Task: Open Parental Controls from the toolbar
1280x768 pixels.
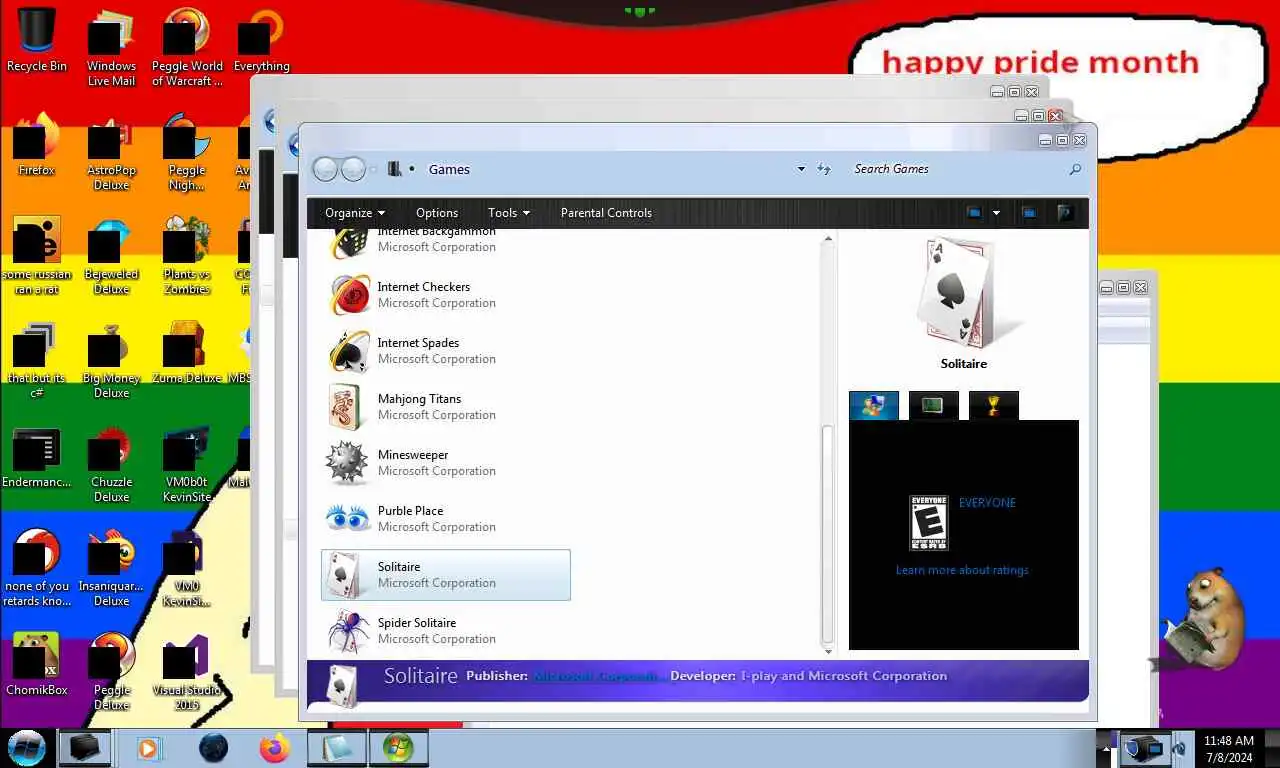Action: click(606, 213)
